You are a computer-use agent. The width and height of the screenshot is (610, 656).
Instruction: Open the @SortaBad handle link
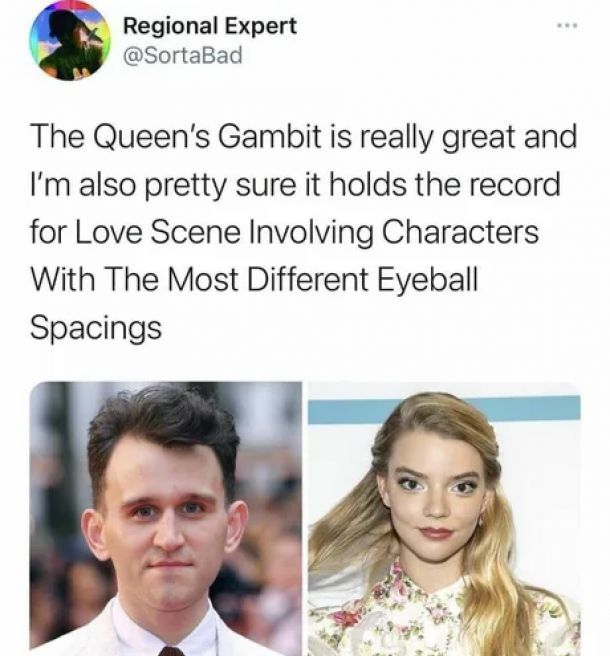pos(182,55)
